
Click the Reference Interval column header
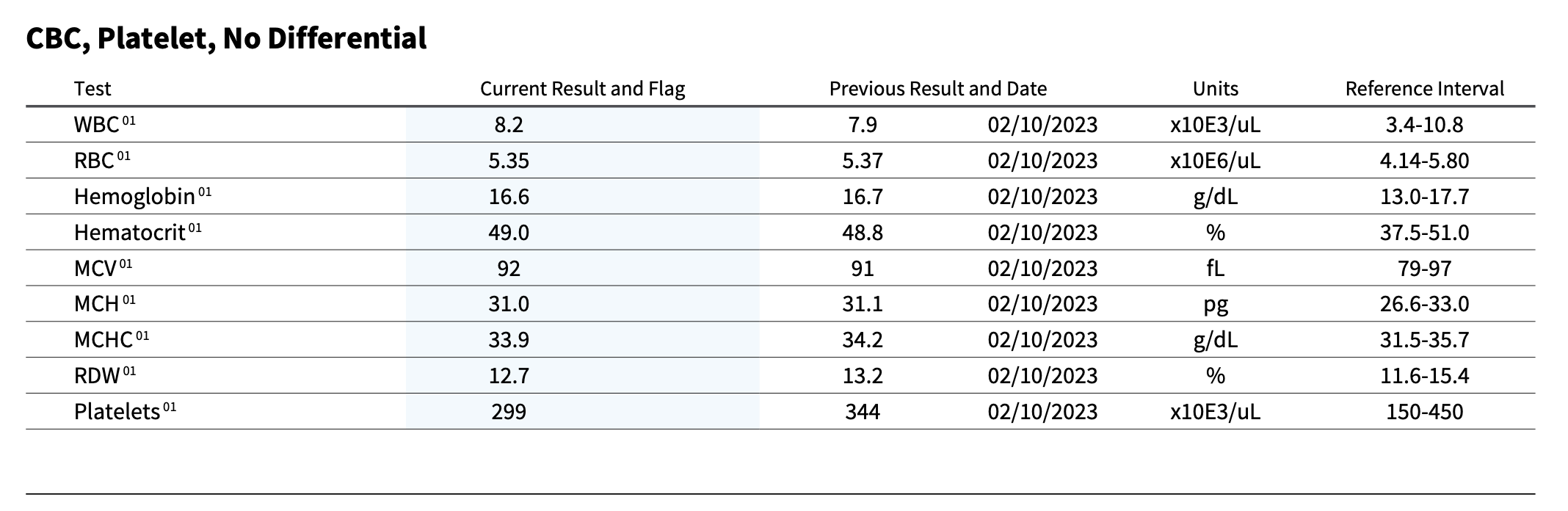click(x=1425, y=89)
